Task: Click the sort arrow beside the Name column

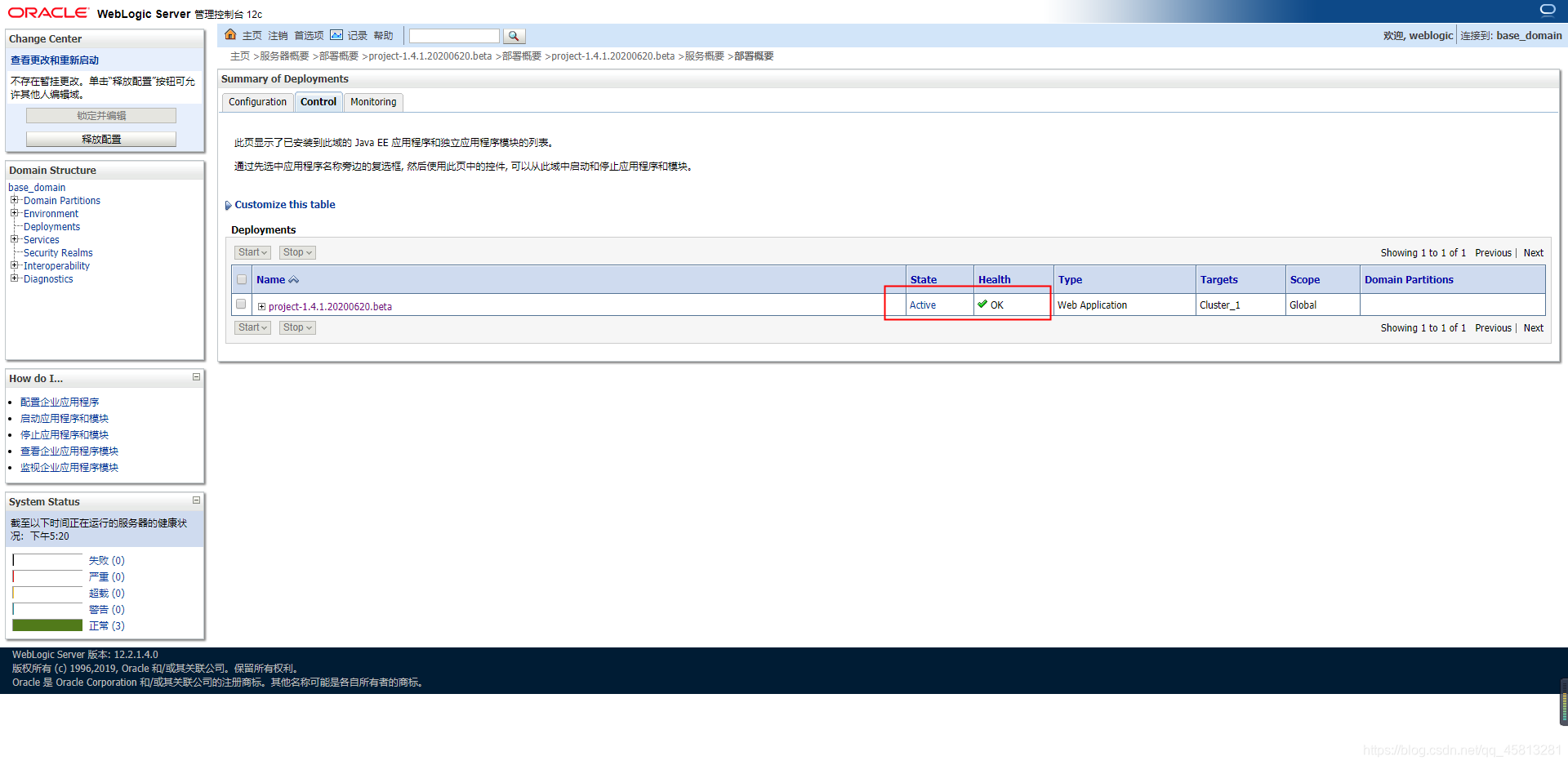Action: (x=294, y=280)
